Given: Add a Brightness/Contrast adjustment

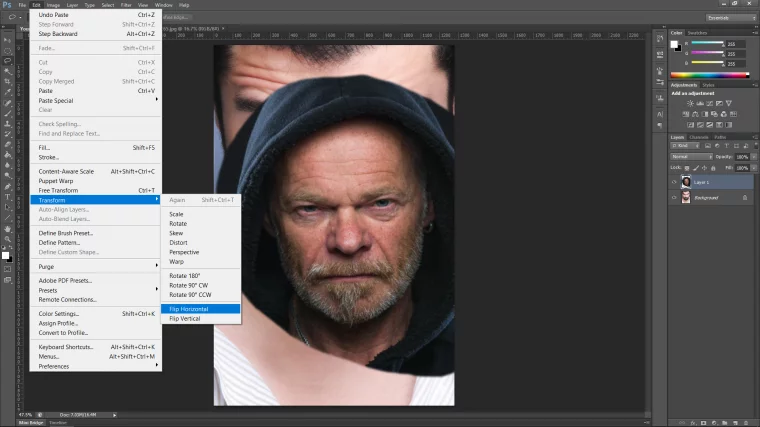Looking at the screenshot, I should [x=690, y=103].
